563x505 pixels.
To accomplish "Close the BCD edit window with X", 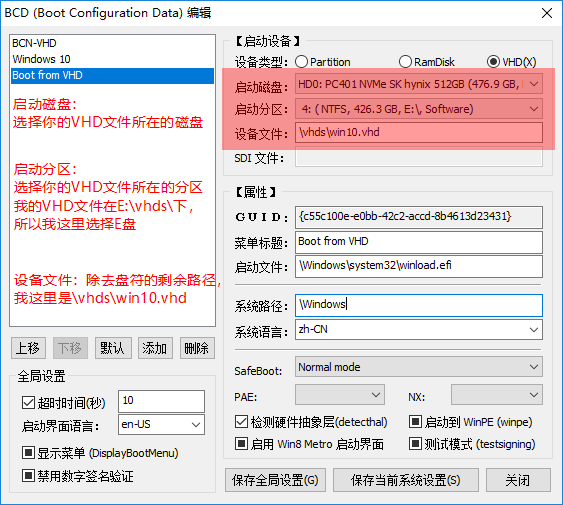I will [546, 13].
